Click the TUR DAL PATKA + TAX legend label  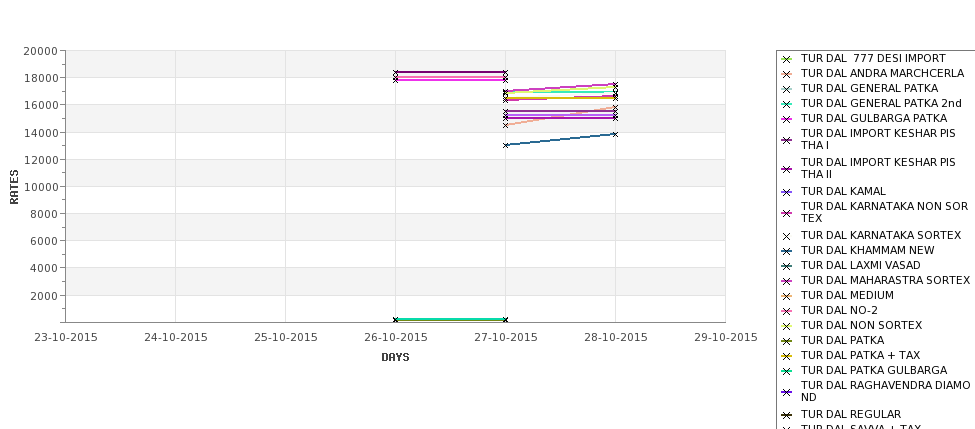point(860,355)
